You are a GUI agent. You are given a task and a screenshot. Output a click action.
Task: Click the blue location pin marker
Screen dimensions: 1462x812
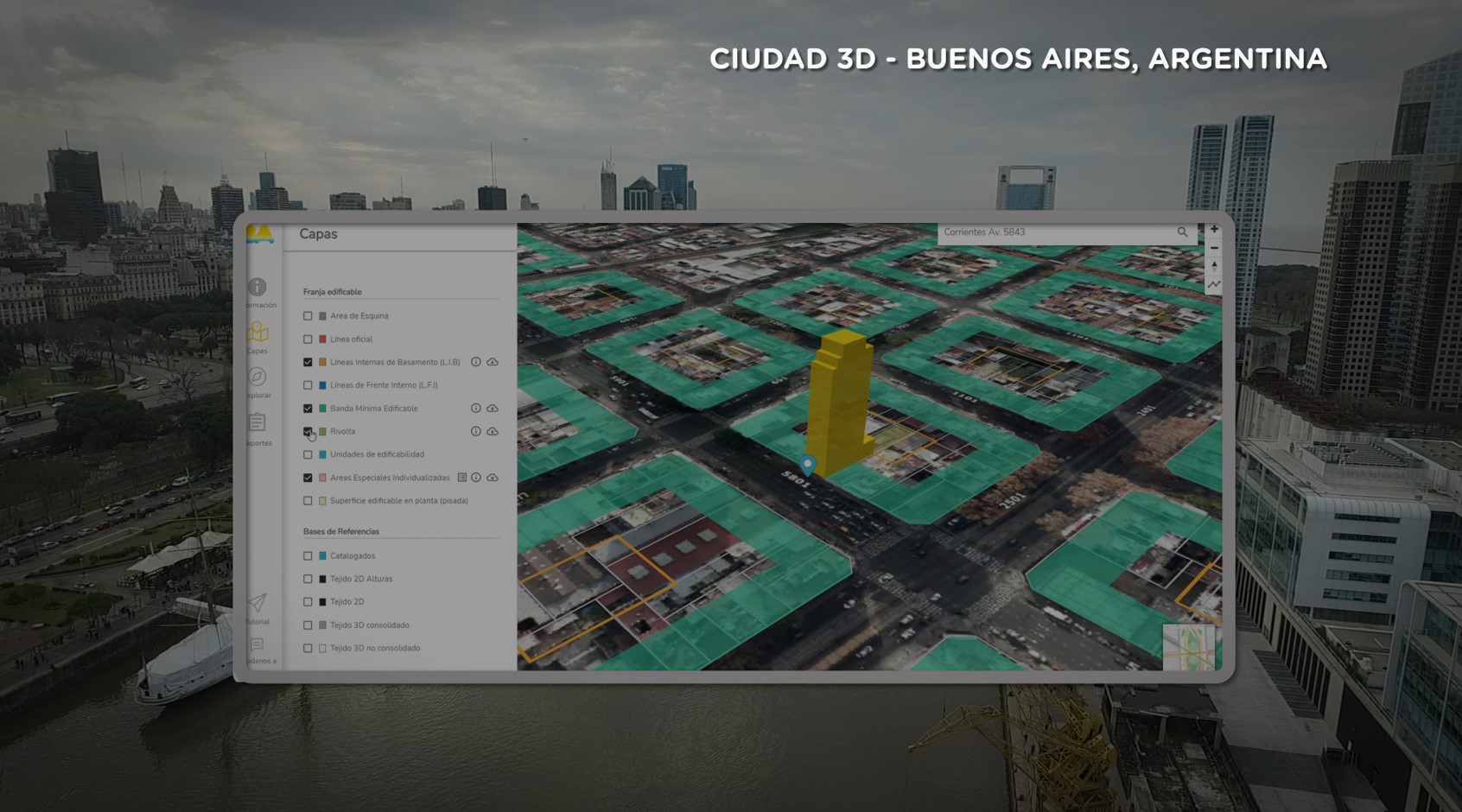pos(808,465)
